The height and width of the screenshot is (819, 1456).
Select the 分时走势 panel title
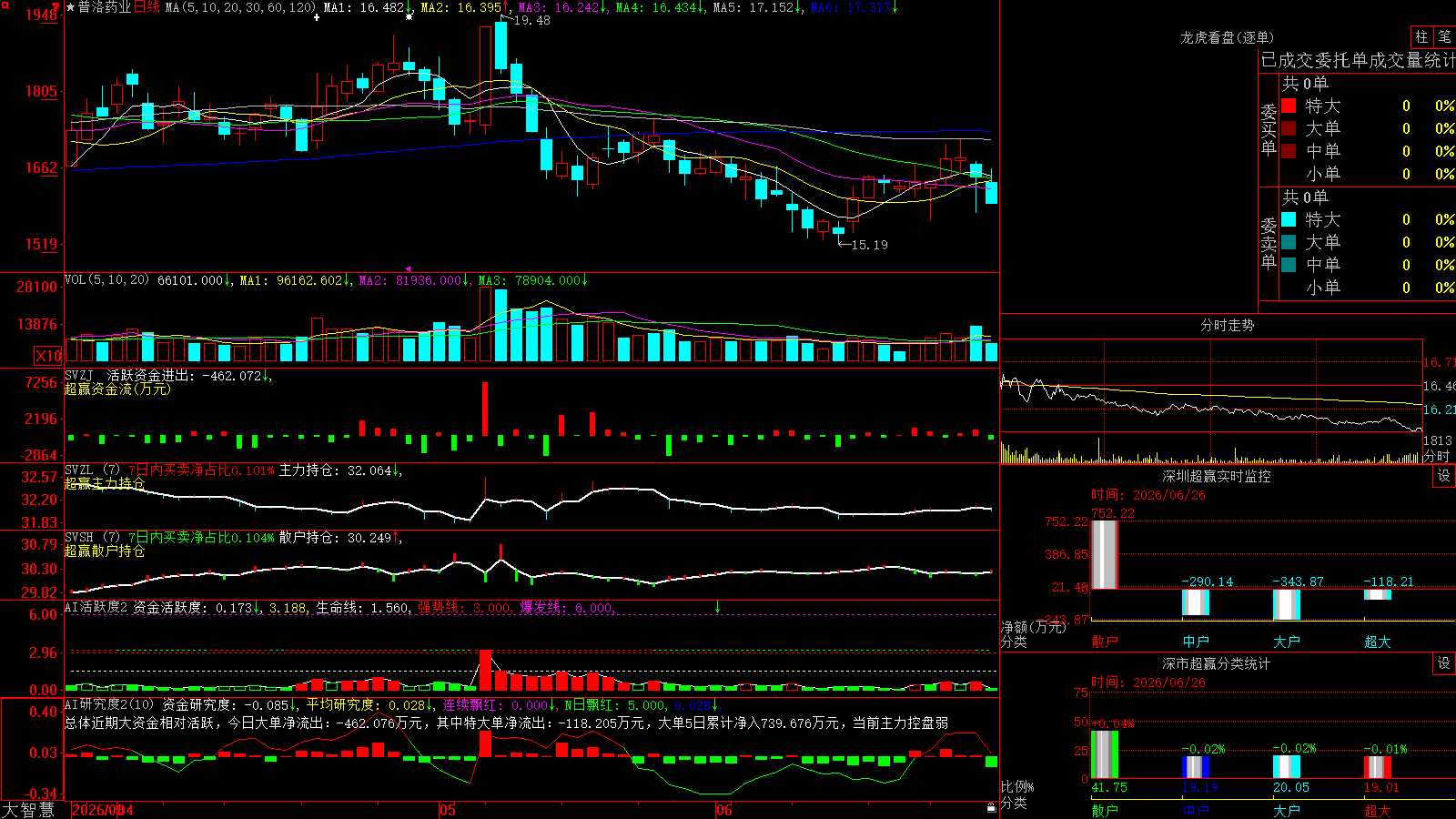(1227, 325)
